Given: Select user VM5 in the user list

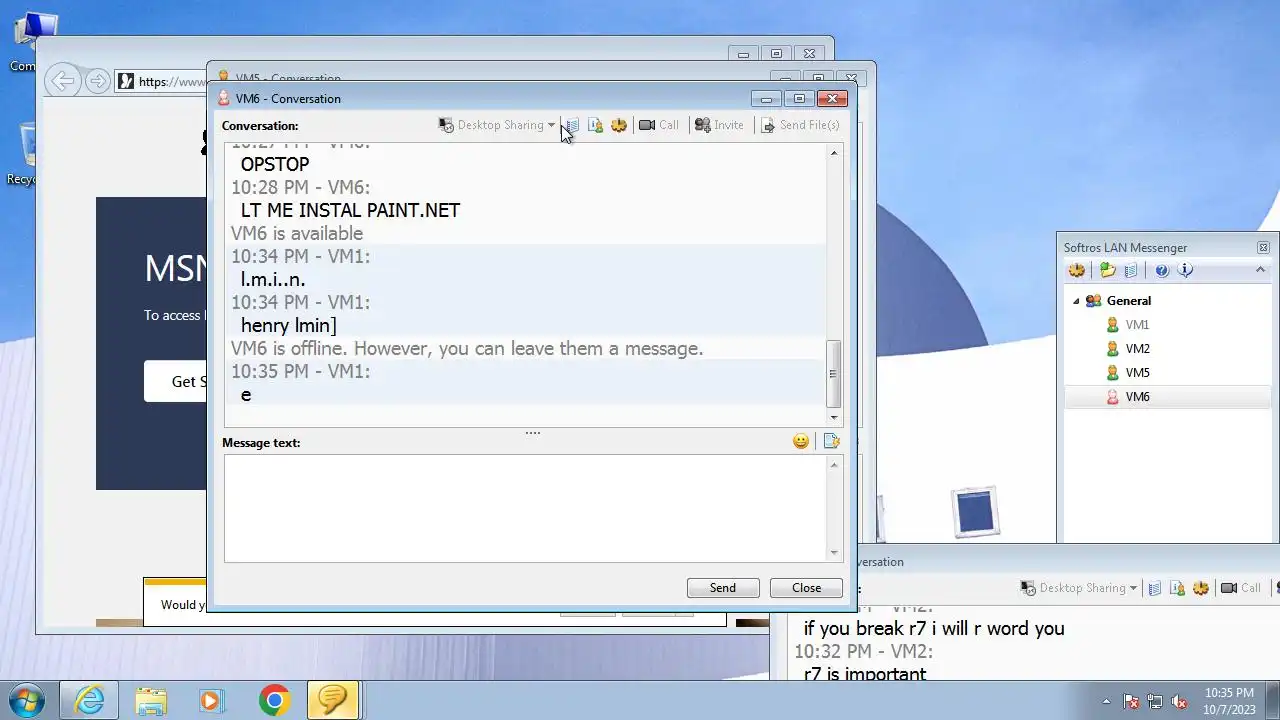Looking at the screenshot, I should [x=1137, y=373].
